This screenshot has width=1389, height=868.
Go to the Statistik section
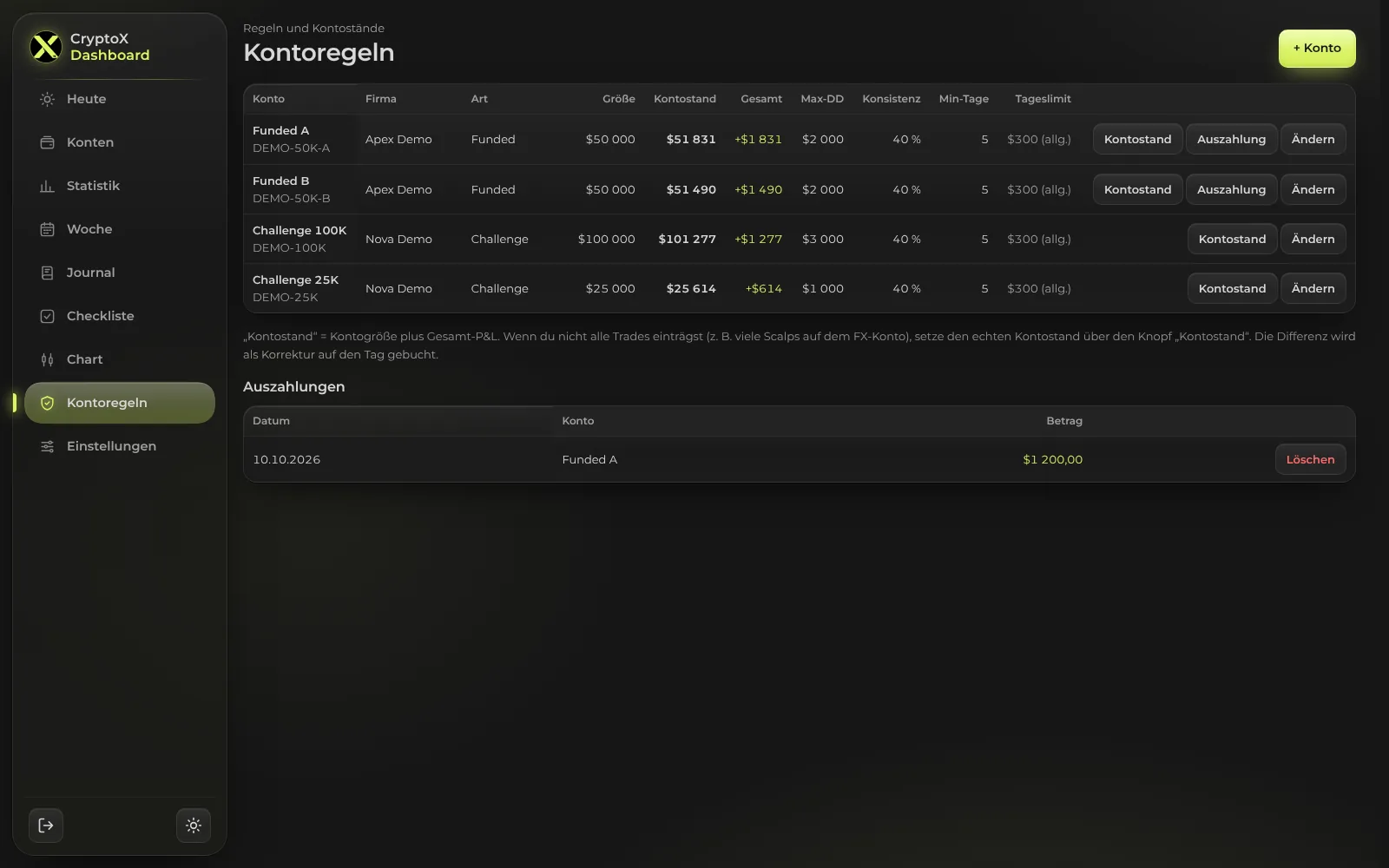click(x=120, y=186)
